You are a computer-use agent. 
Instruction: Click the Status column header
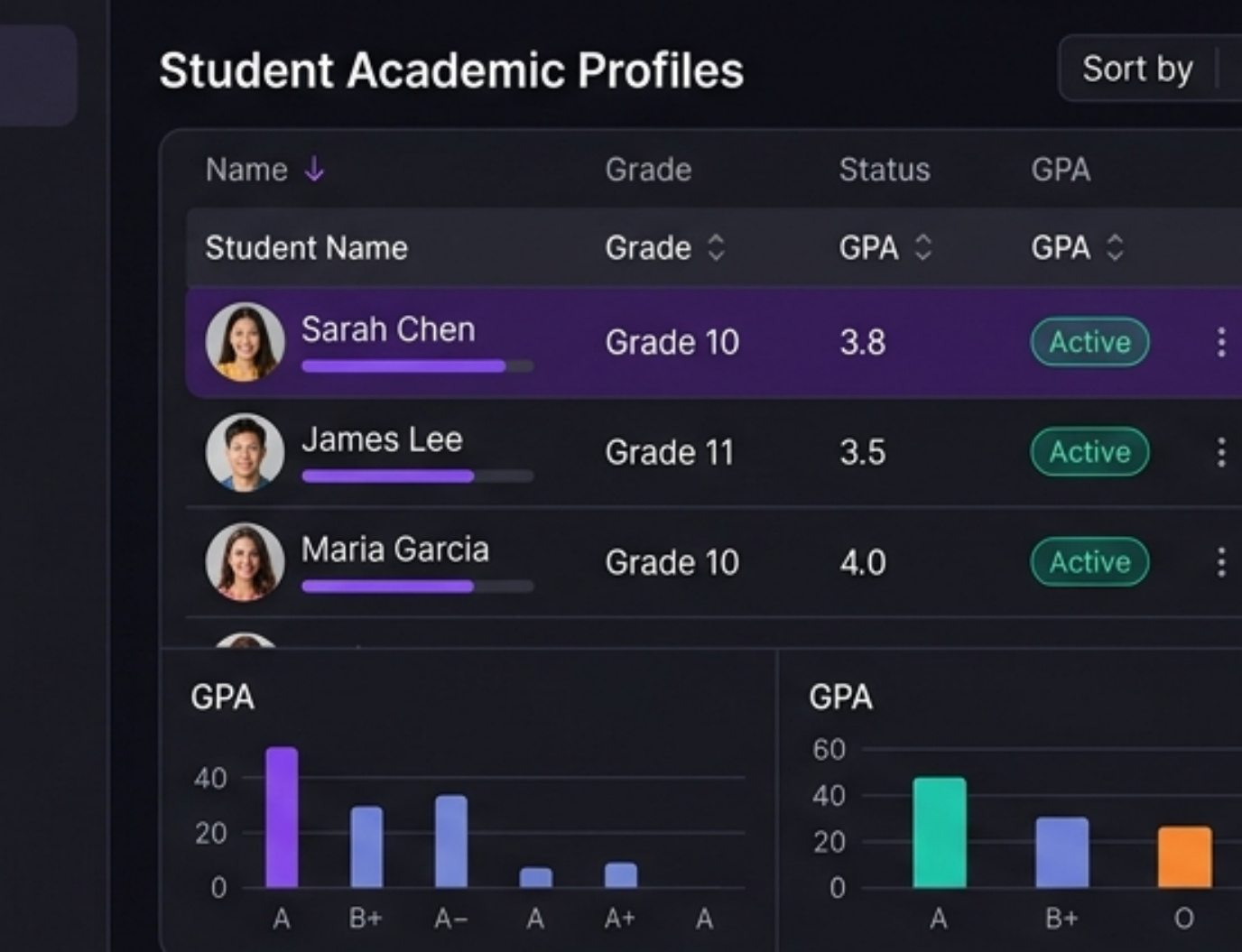[x=885, y=170]
